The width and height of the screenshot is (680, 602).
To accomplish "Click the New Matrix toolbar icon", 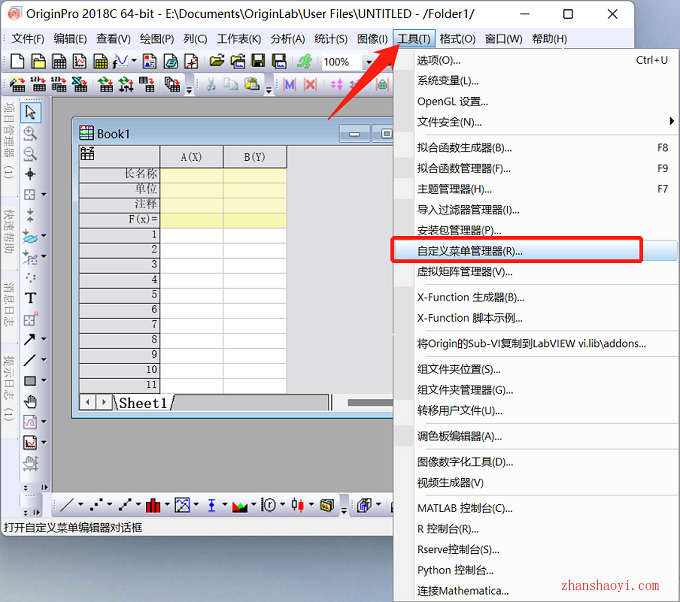I will [101, 61].
